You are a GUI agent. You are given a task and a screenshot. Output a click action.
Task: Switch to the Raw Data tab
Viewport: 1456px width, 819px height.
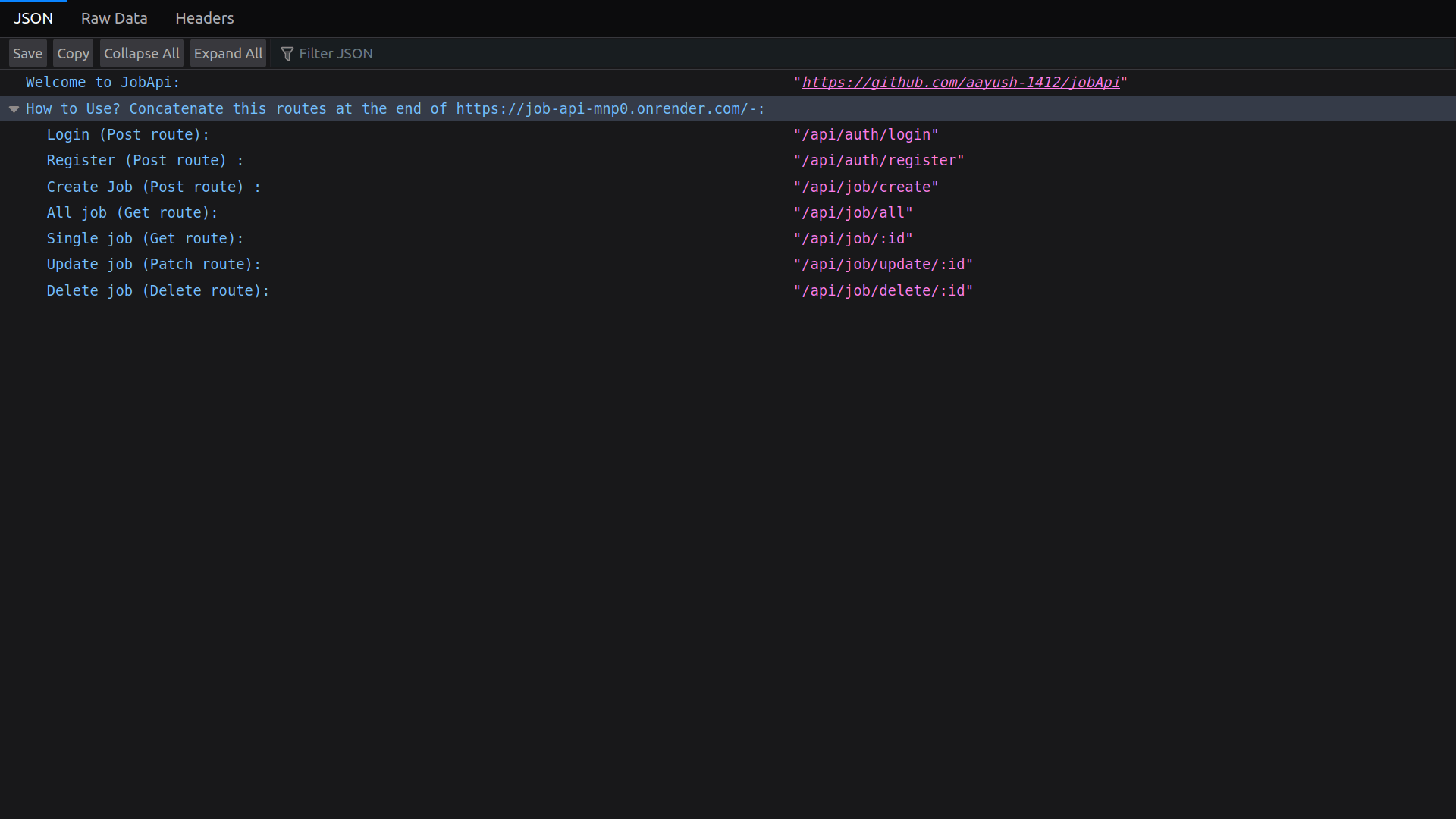click(114, 18)
